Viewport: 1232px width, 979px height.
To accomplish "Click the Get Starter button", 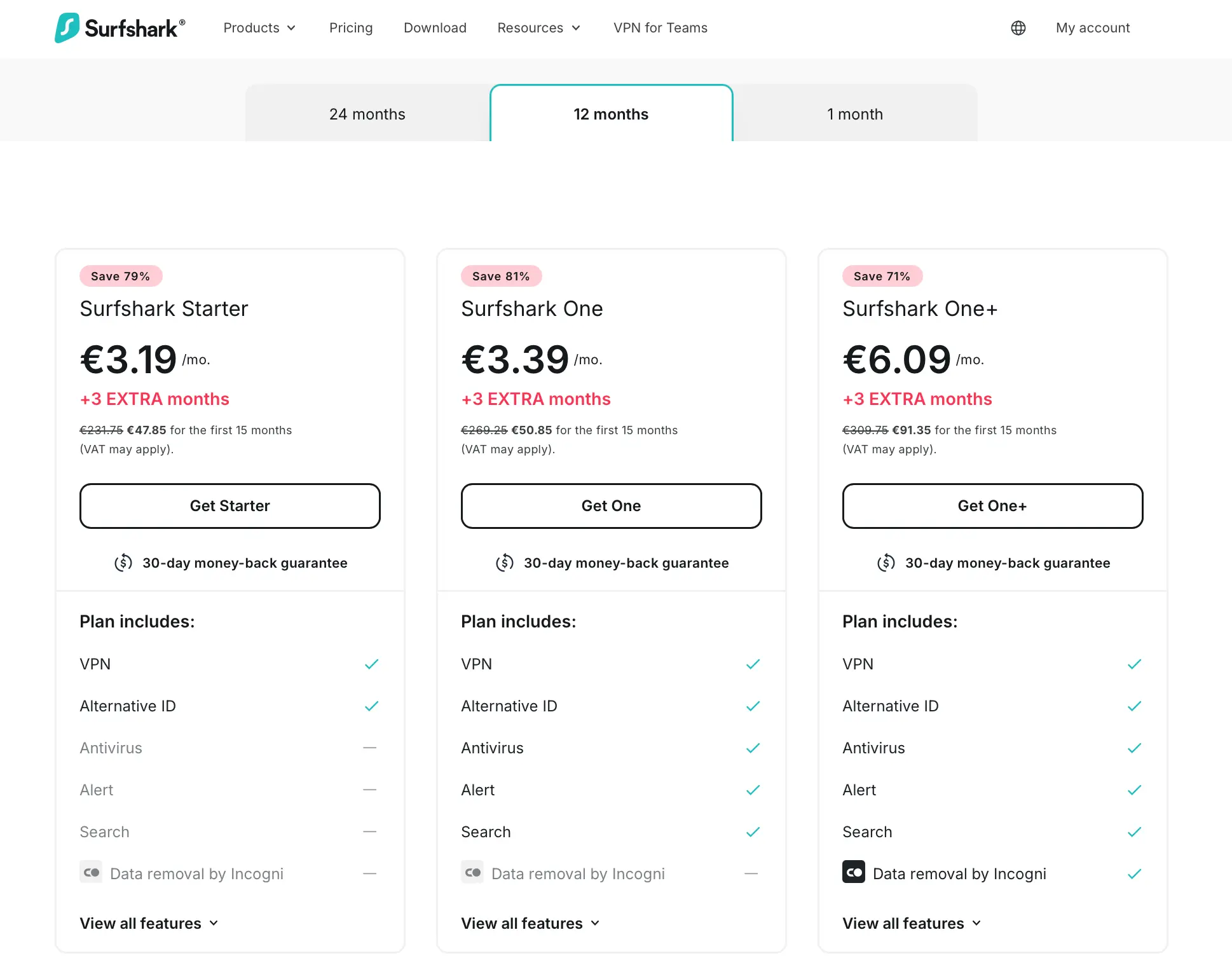I will pyautogui.click(x=230, y=506).
